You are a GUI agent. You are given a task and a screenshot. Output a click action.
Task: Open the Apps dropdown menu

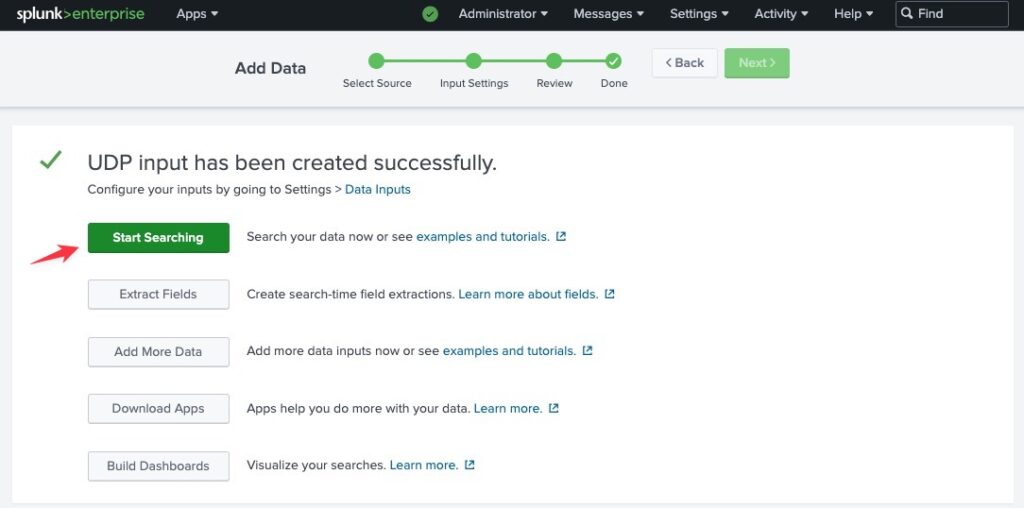coord(197,14)
